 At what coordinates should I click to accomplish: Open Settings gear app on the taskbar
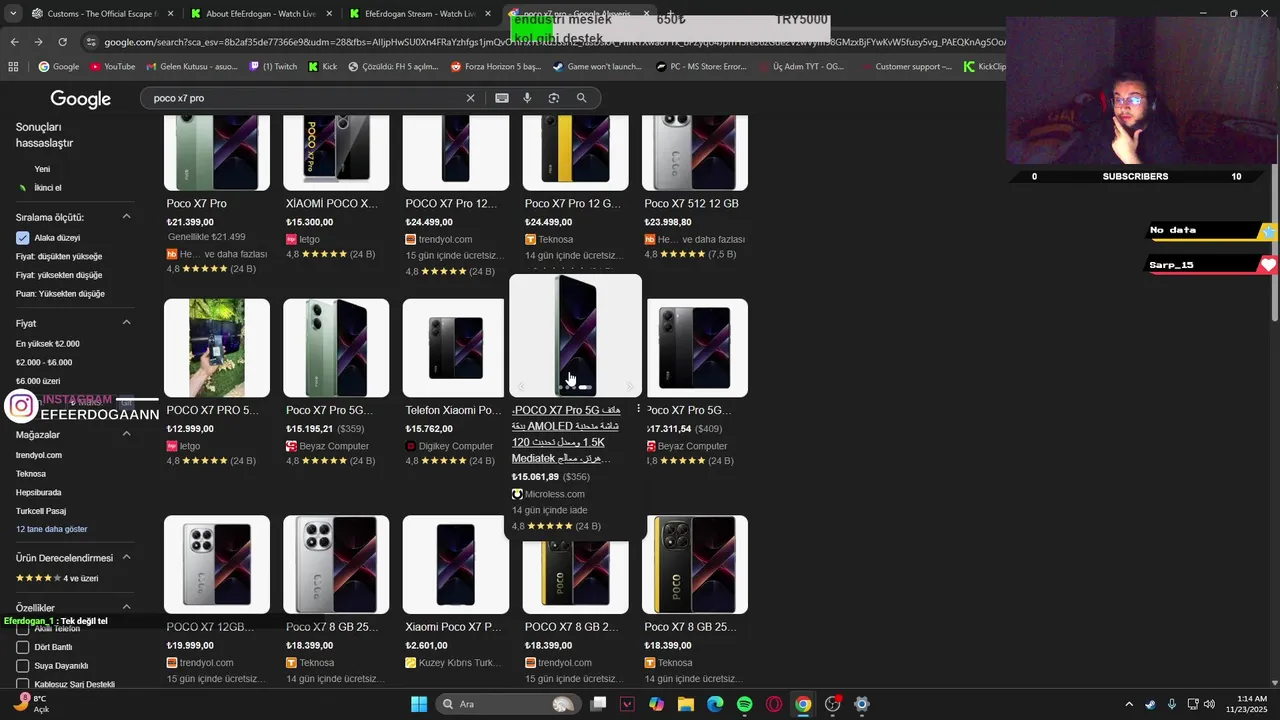pos(862,704)
